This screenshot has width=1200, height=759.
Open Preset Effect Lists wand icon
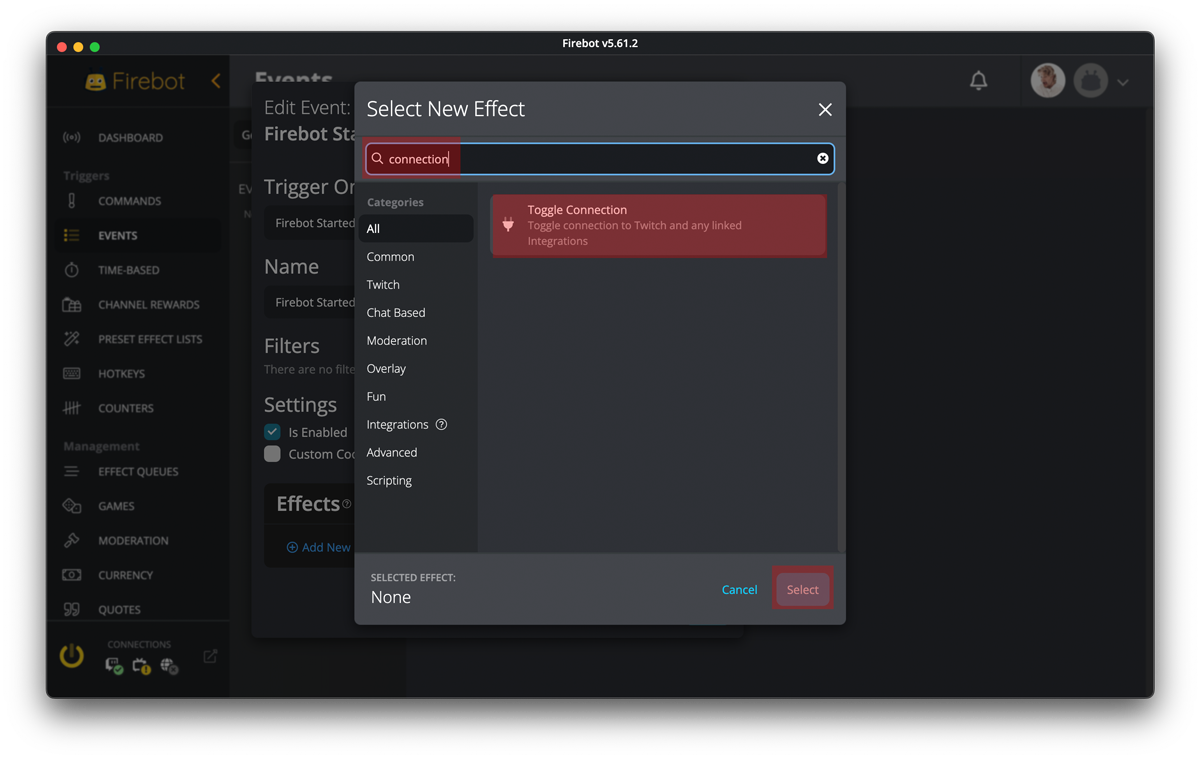[x=72, y=339]
